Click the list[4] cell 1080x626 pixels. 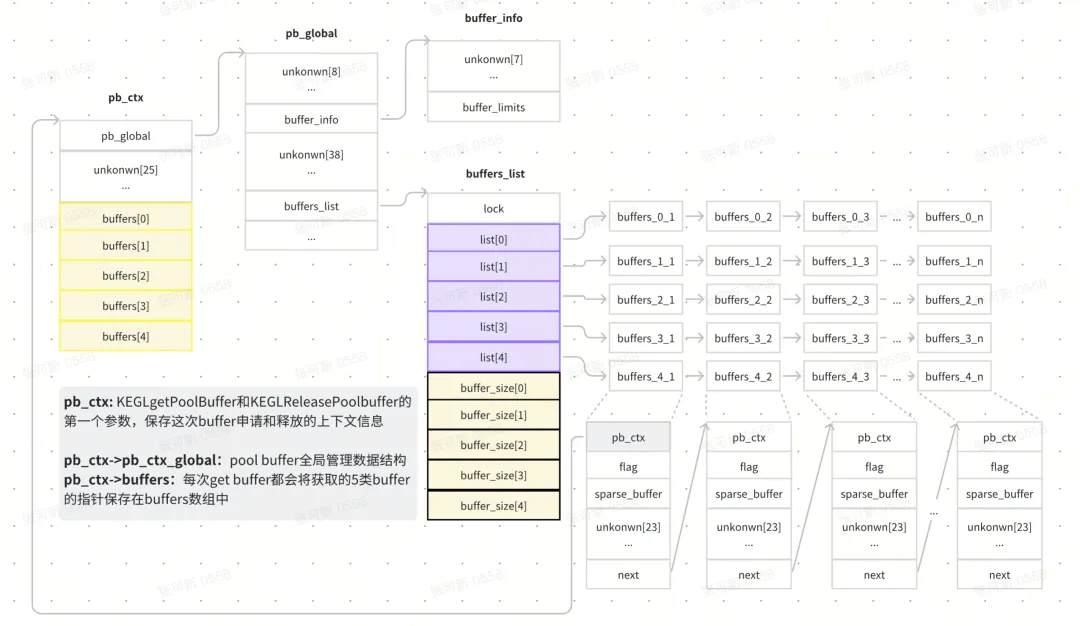pos(494,357)
